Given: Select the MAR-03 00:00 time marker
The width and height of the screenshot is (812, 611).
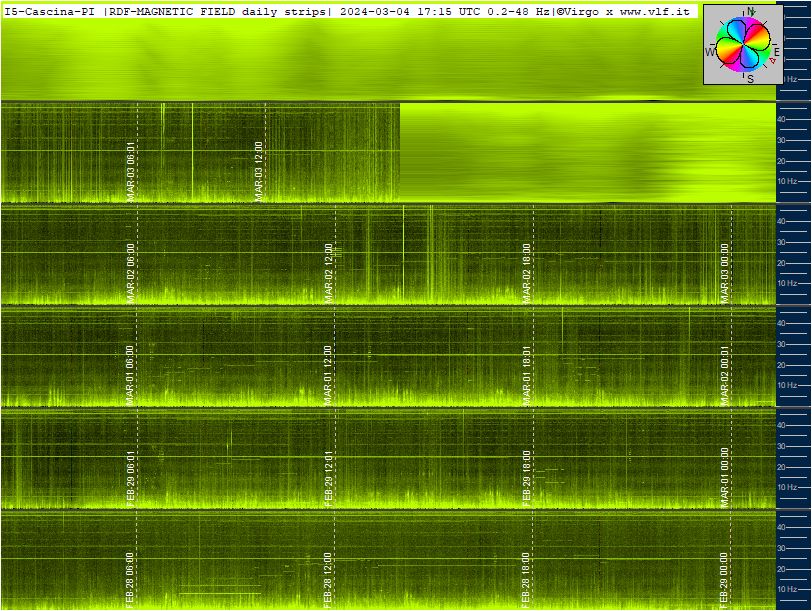Looking at the screenshot, I should (725, 273).
